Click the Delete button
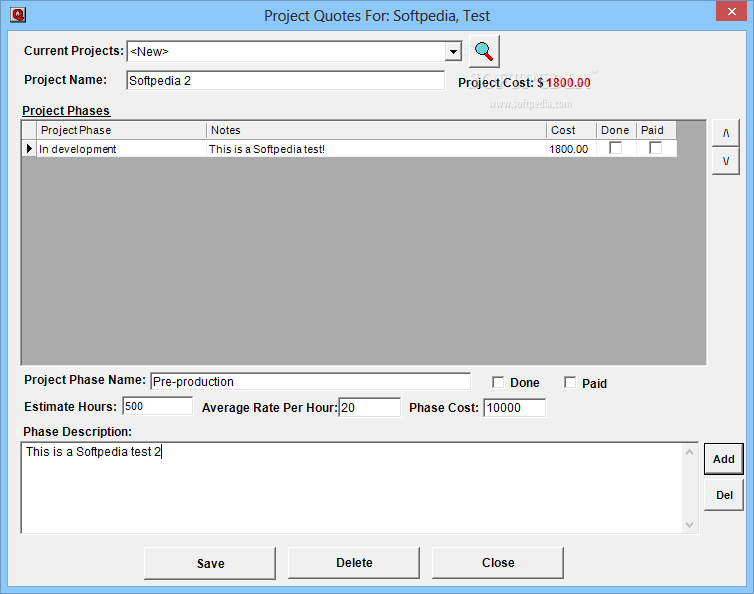Screen dimensions: 754x594 (x=354, y=563)
